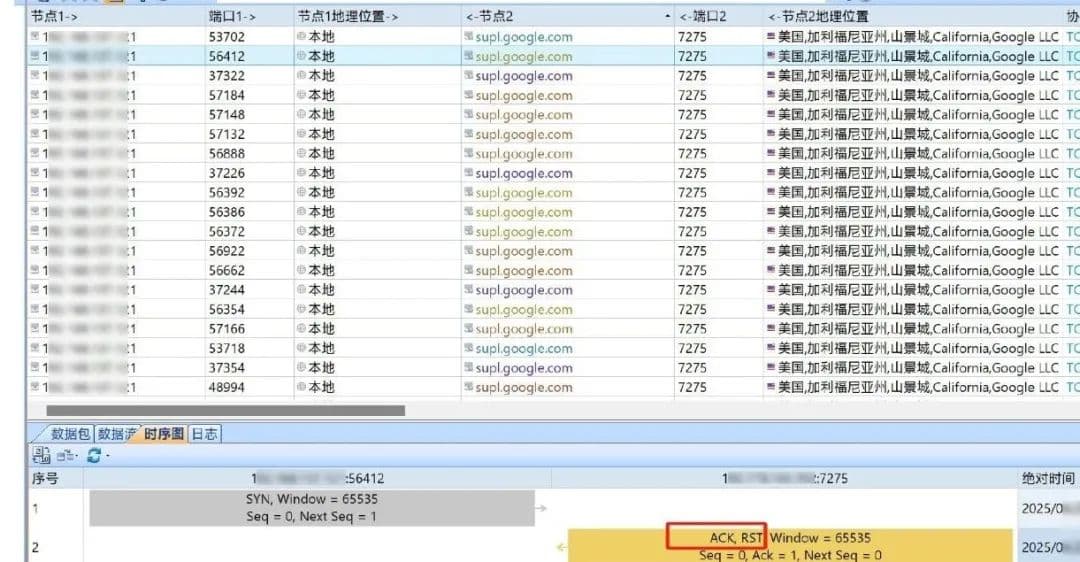The height and width of the screenshot is (562, 1080).
Task: Sort by the <-端口2 column header
Action: pyautogui.click(x=718, y=16)
